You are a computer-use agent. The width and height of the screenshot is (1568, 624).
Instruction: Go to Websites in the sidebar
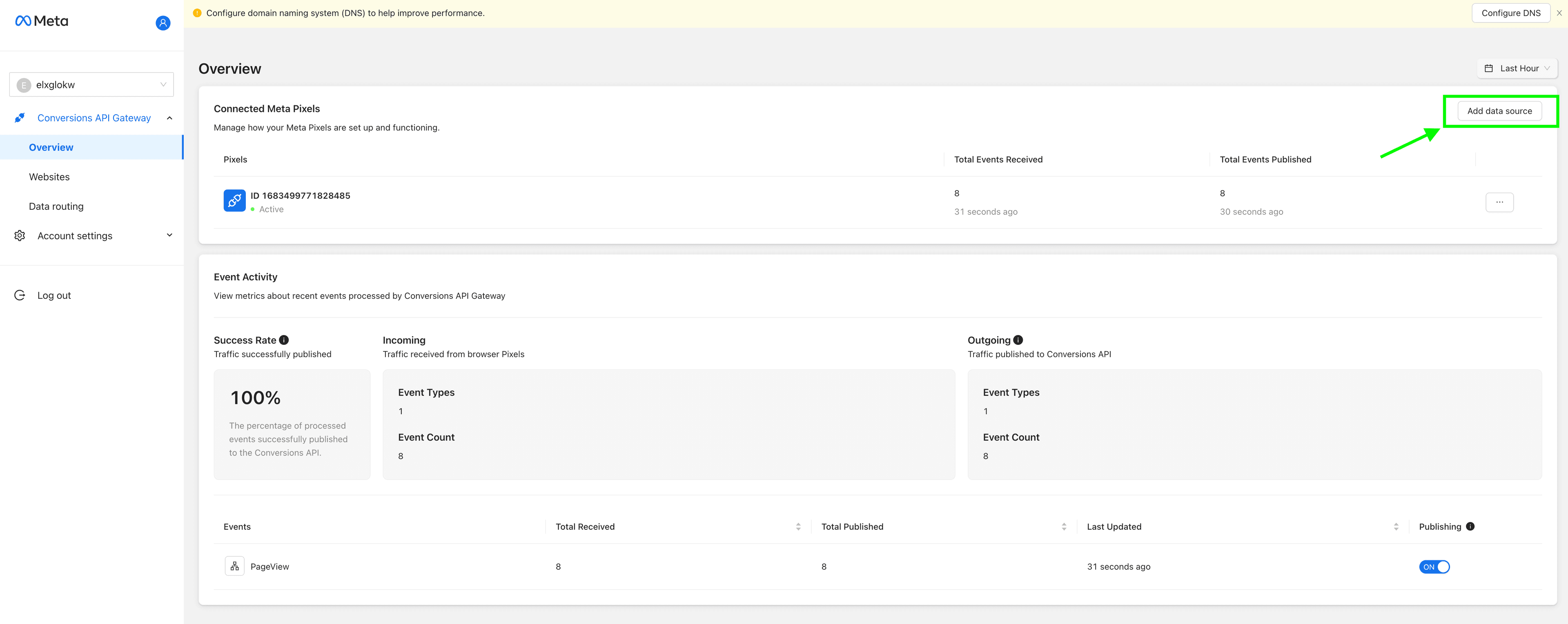49,178
